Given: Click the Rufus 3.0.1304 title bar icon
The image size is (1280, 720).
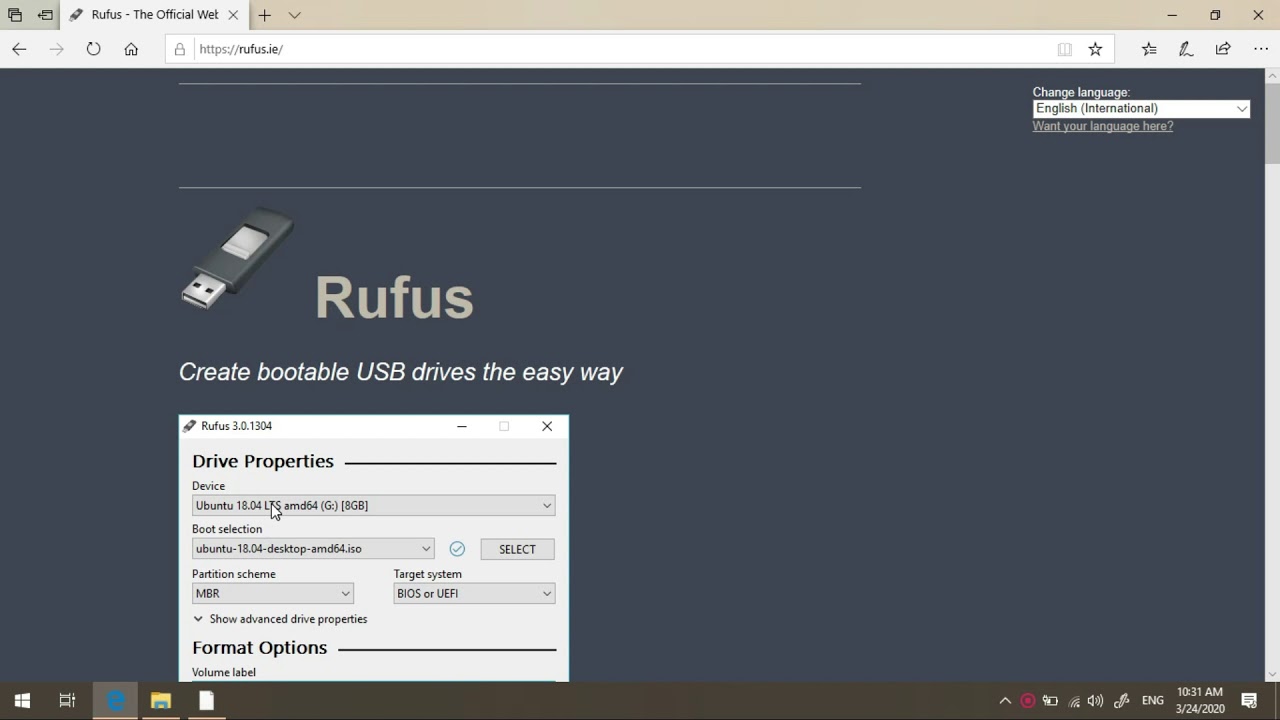Looking at the screenshot, I should [189, 426].
